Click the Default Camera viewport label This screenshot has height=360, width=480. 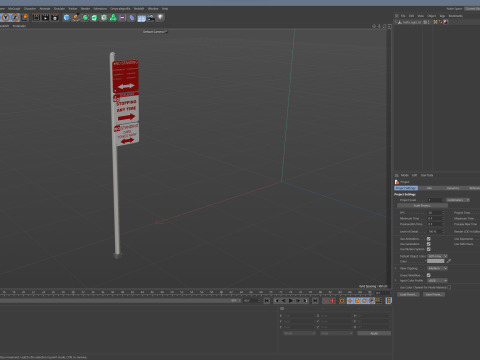tap(154, 32)
